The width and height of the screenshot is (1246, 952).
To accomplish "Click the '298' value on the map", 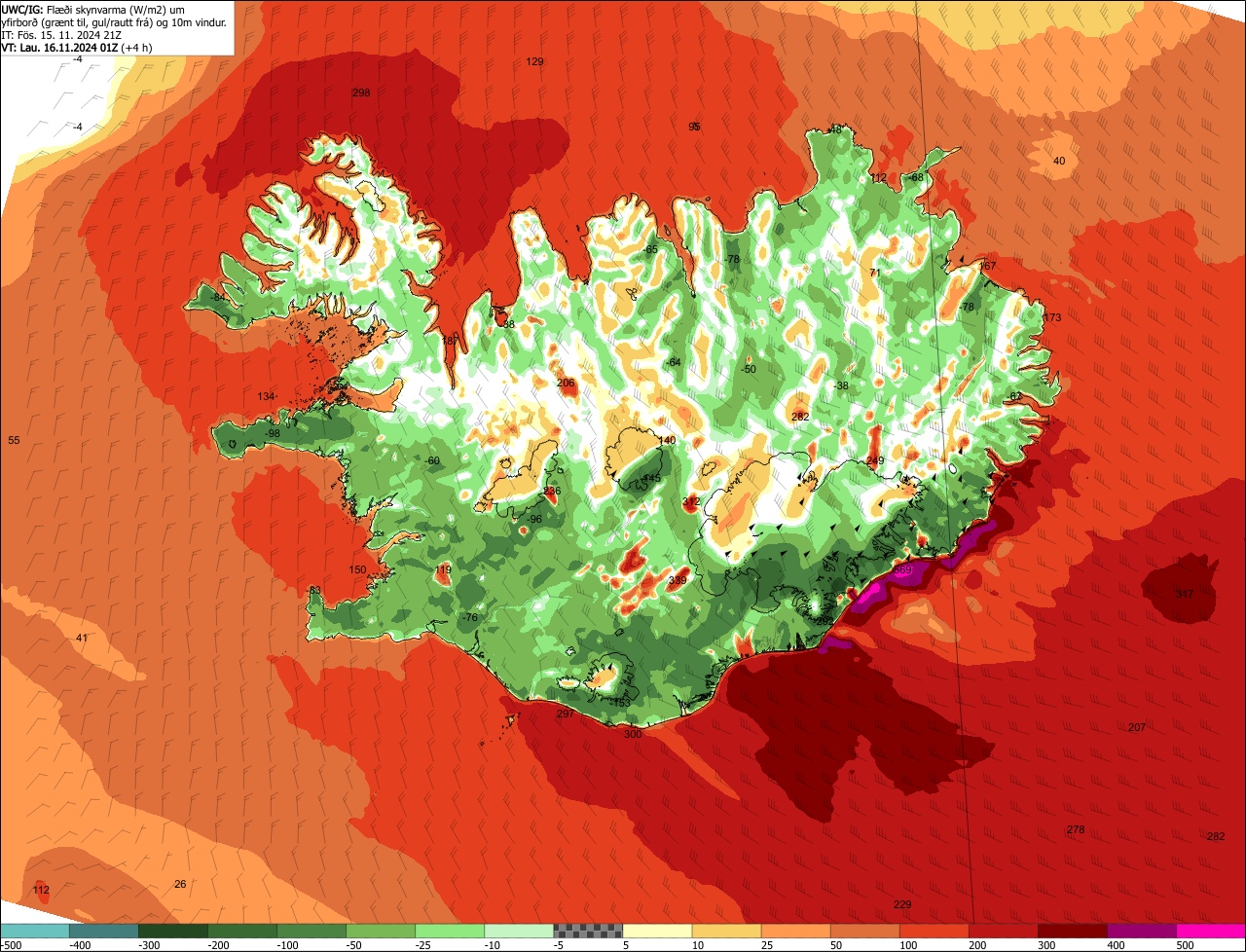I will 361,92.
